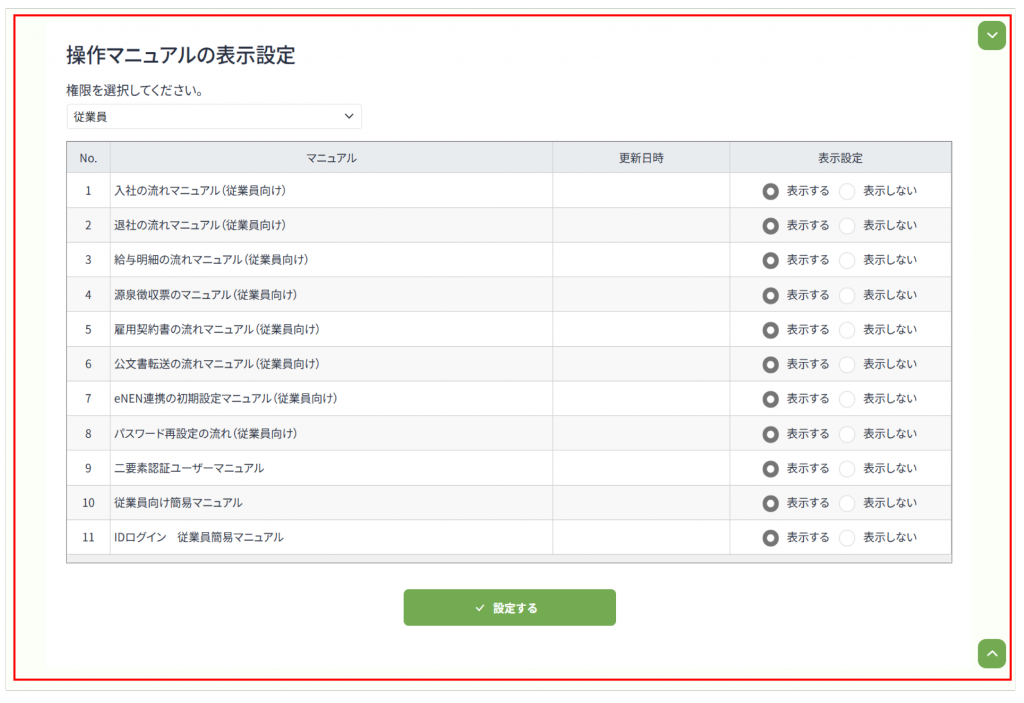Select 表示する for 公文書転送の流れマニュアル
This screenshot has height=703, width=1024.
770,364
